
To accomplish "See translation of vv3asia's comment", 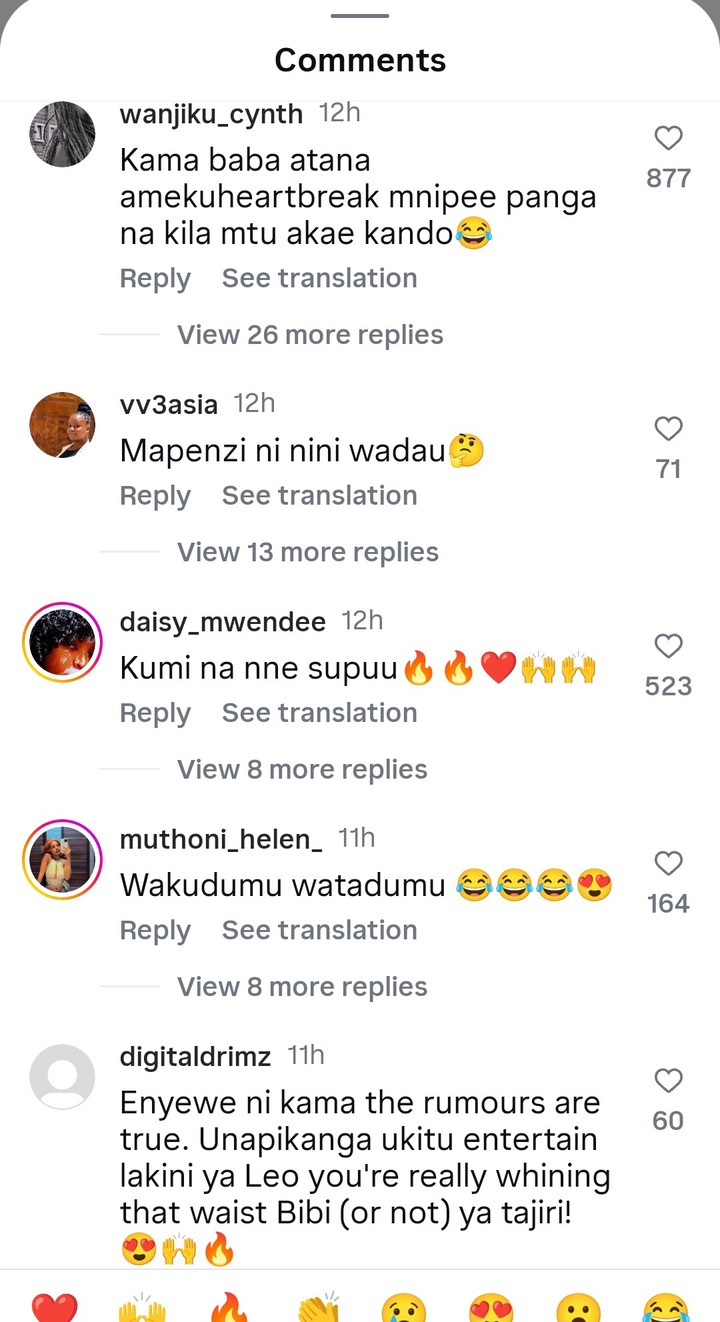I will (319, 495).
